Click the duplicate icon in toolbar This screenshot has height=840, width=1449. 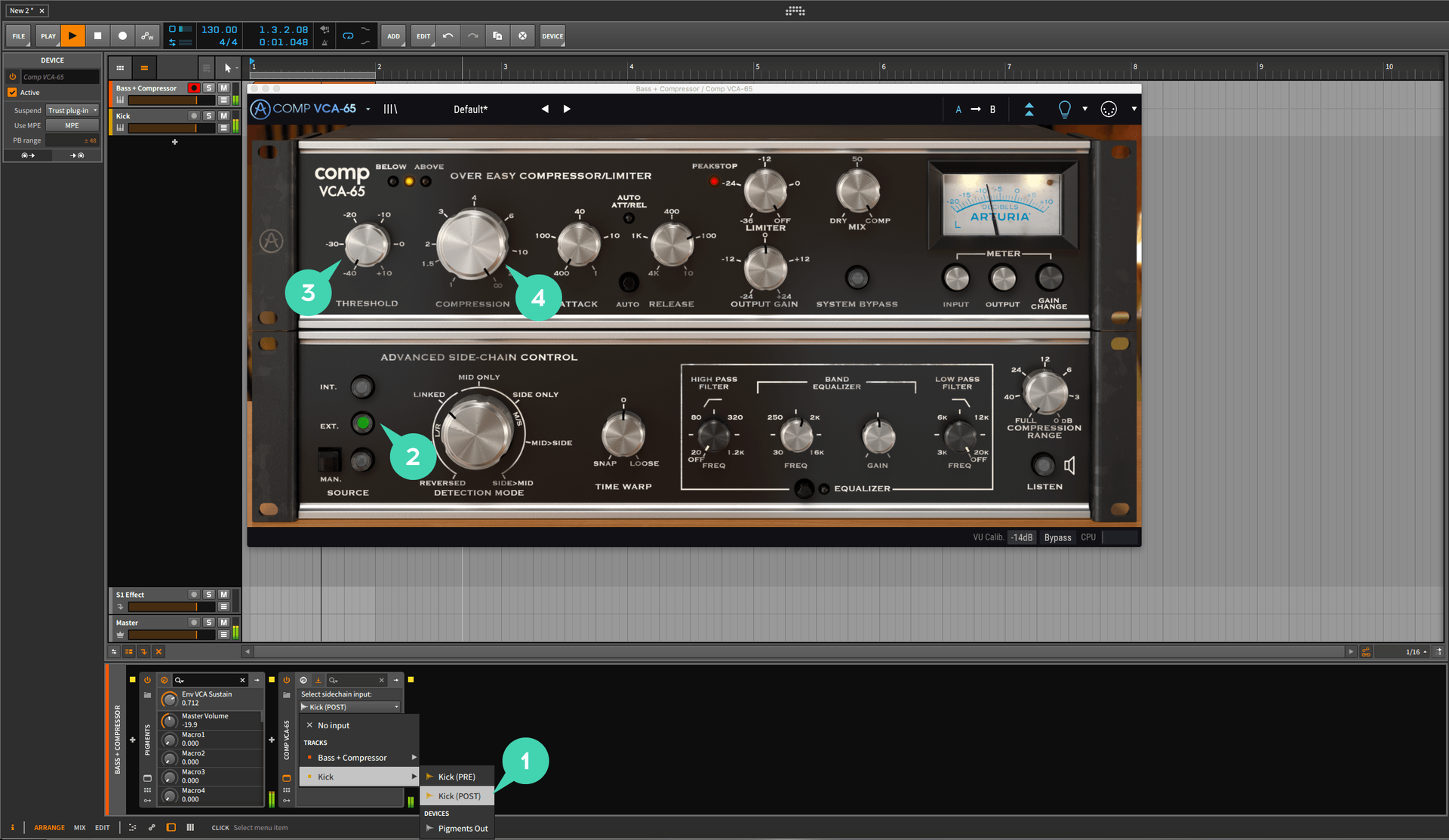(x=497, y=35)
